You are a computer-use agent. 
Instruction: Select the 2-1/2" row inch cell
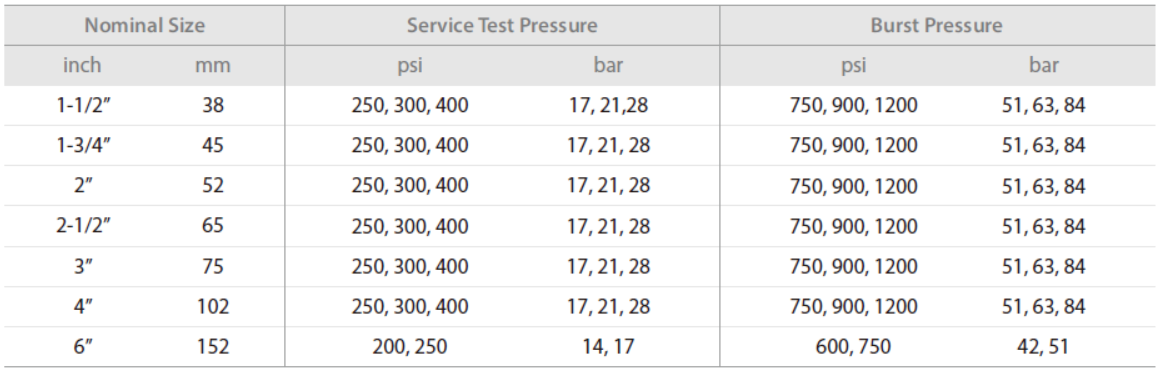click(x=84, y=226)
